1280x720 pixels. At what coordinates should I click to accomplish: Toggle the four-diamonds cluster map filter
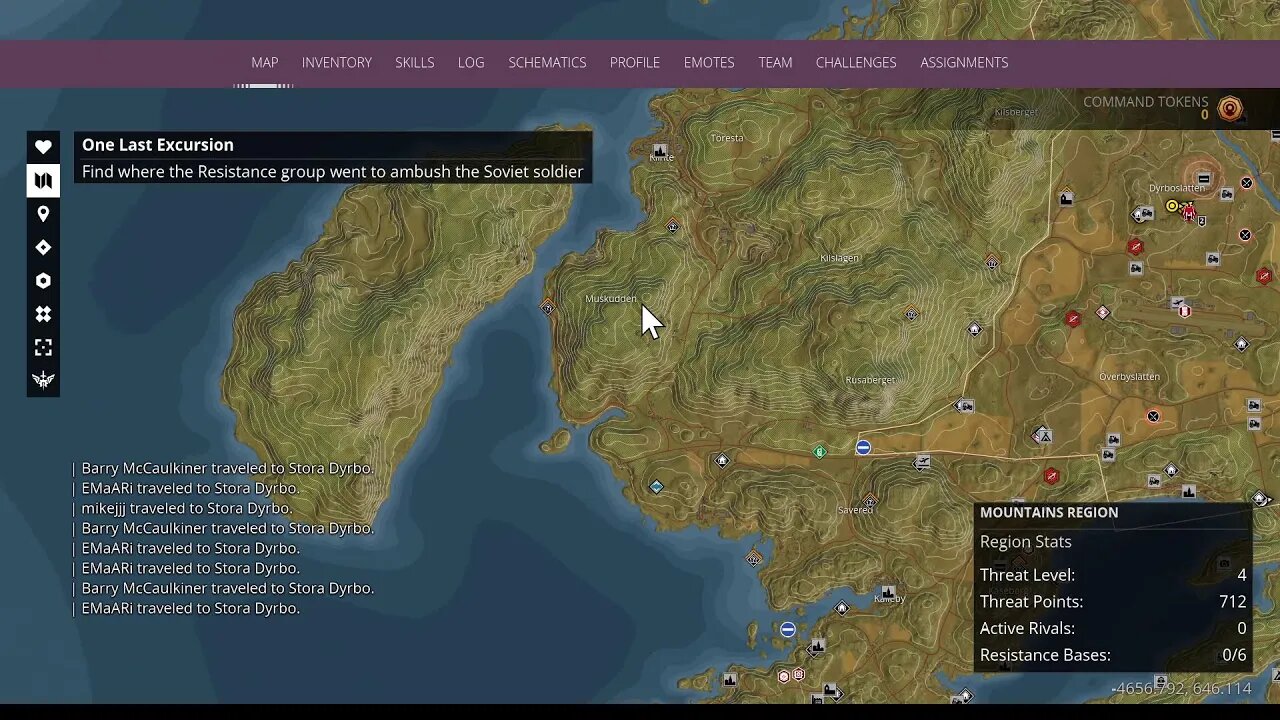(43, 314)
